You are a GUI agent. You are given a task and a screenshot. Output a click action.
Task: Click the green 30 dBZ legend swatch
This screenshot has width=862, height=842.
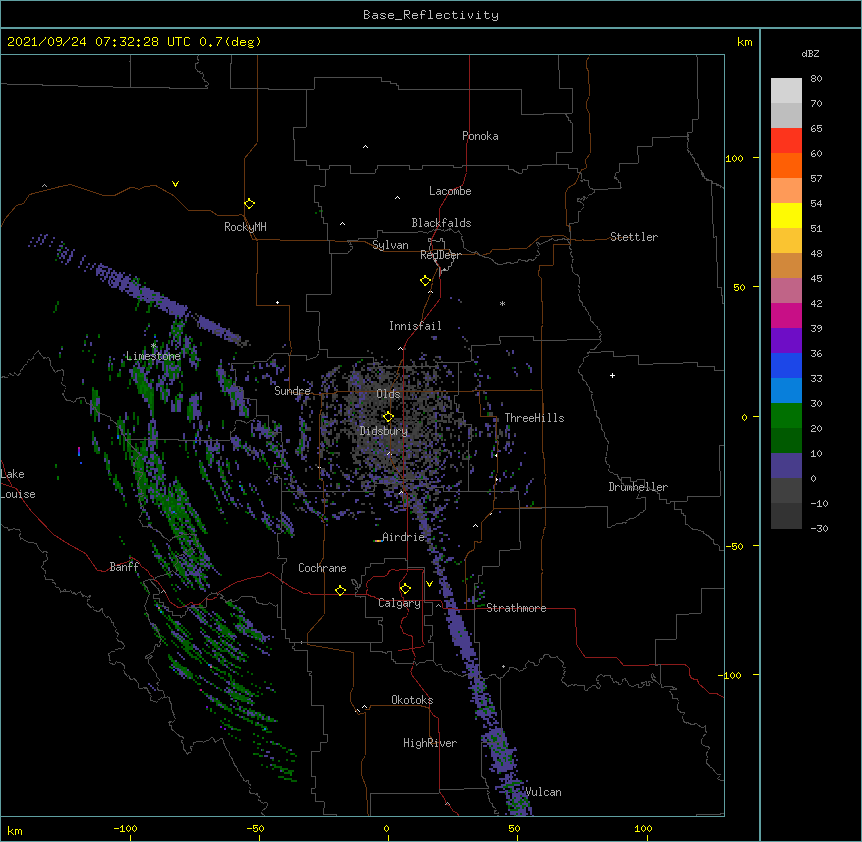(786, 416)
